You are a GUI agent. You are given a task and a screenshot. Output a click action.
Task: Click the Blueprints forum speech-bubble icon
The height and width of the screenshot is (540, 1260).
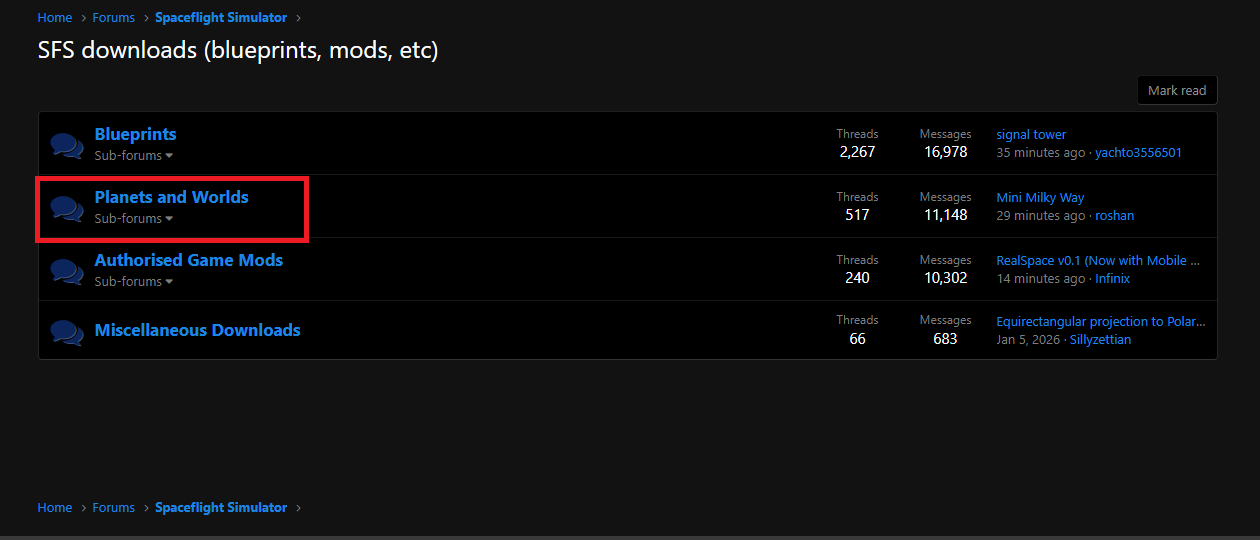click(67, 146)
